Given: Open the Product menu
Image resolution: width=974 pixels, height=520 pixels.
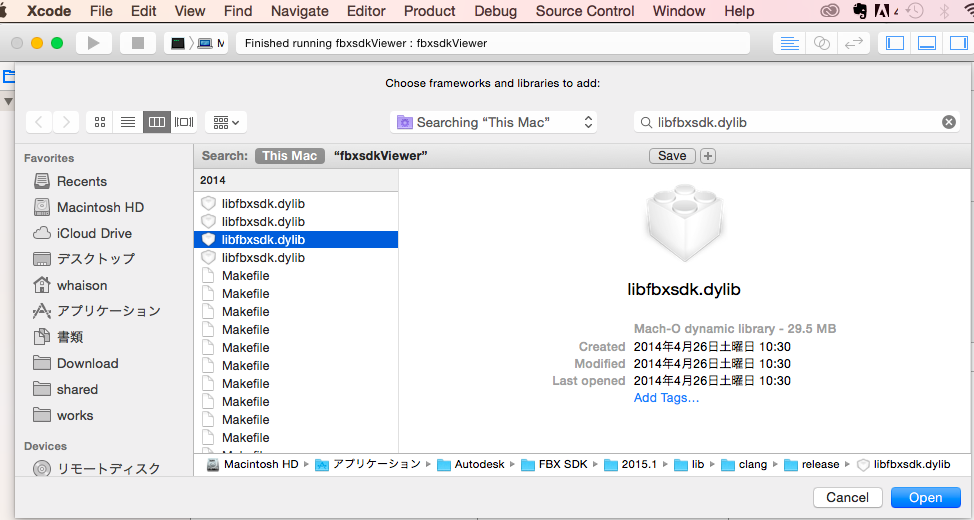Looking at the screenshot, I should [x=431, y=11].
